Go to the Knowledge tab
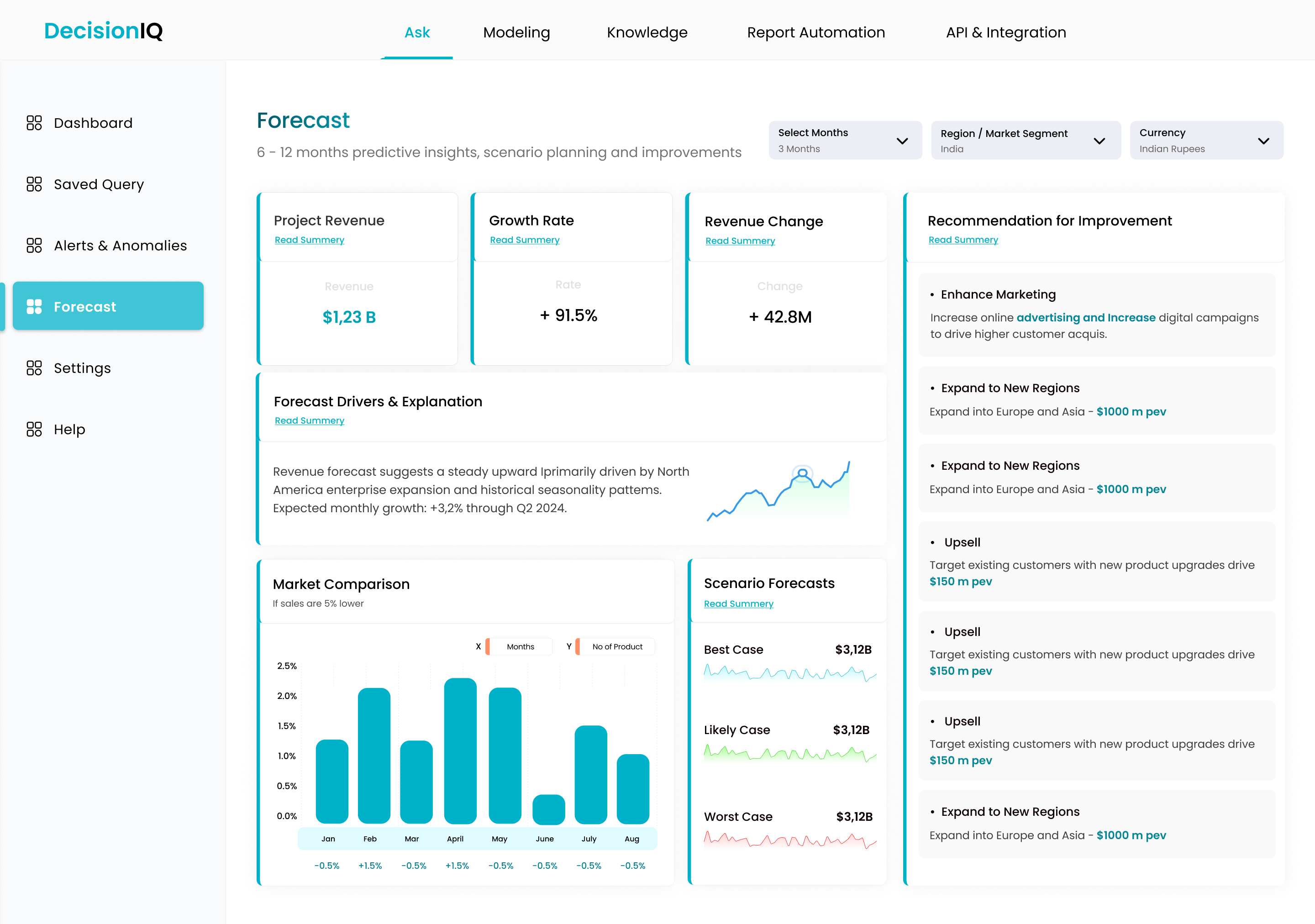Image resolution: width=1315 pixels, height=924 pixels. pyautogui.click(x=647, y=32)
